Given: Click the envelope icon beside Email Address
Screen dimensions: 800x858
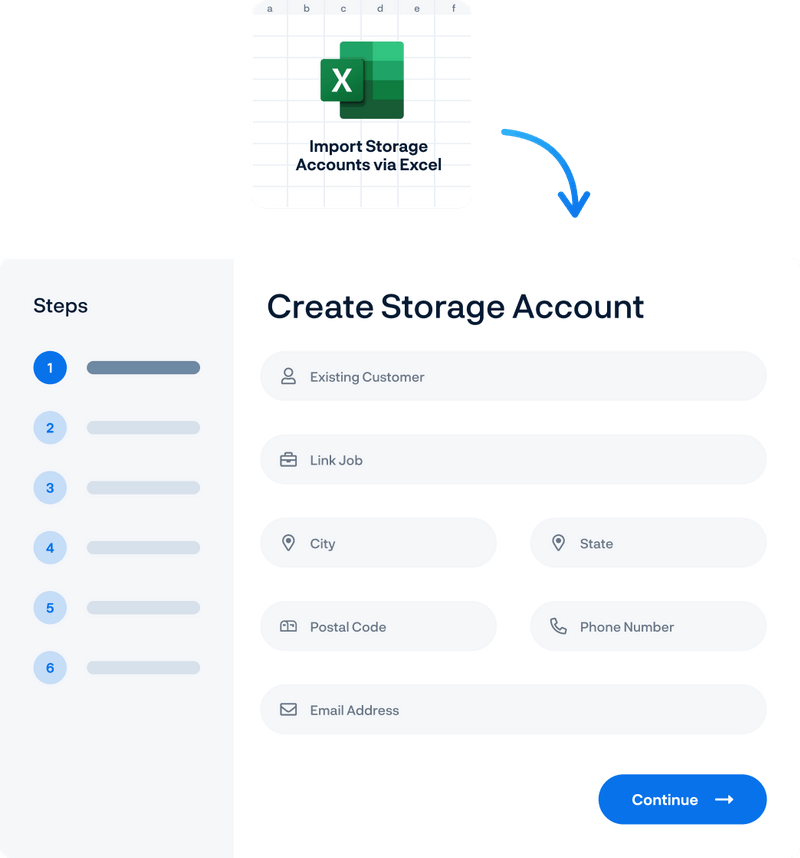Looking at the screenshot, I should pyautogui.click(x=288, y=709).
